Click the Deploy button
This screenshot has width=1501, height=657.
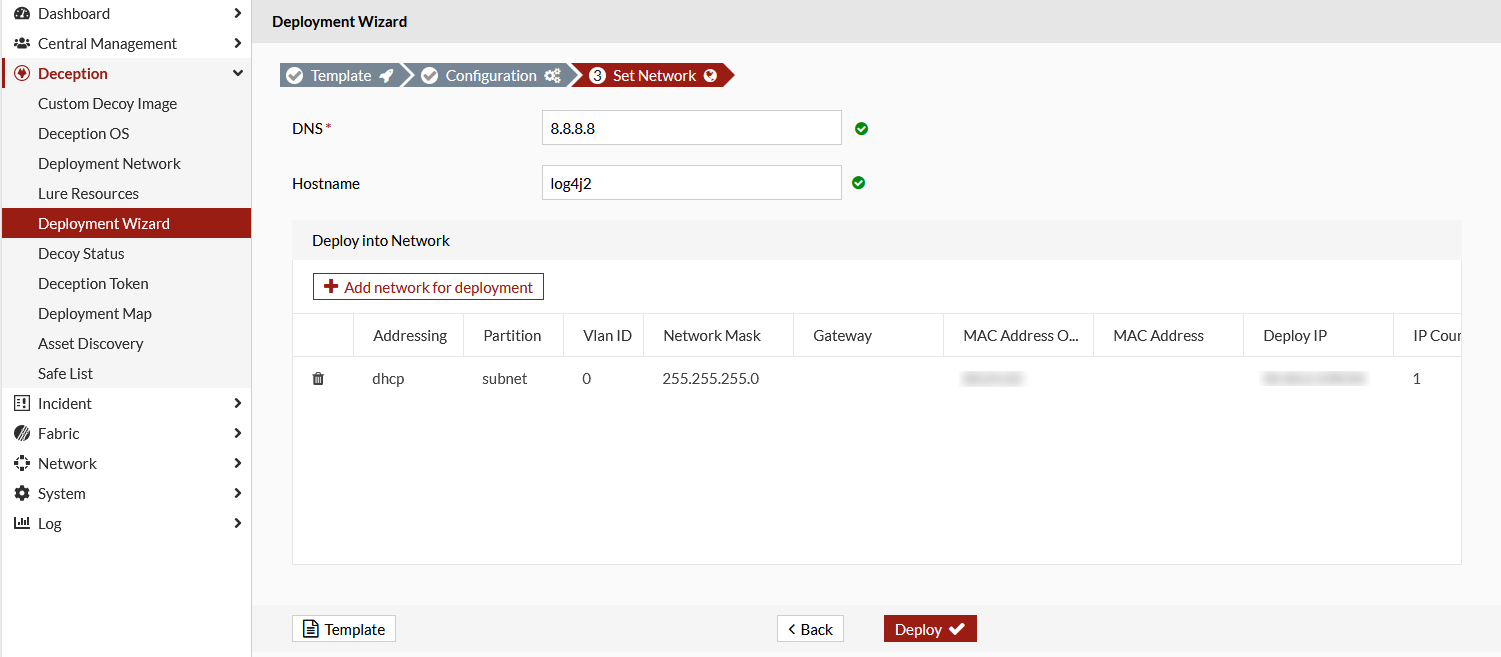[930, 629]
